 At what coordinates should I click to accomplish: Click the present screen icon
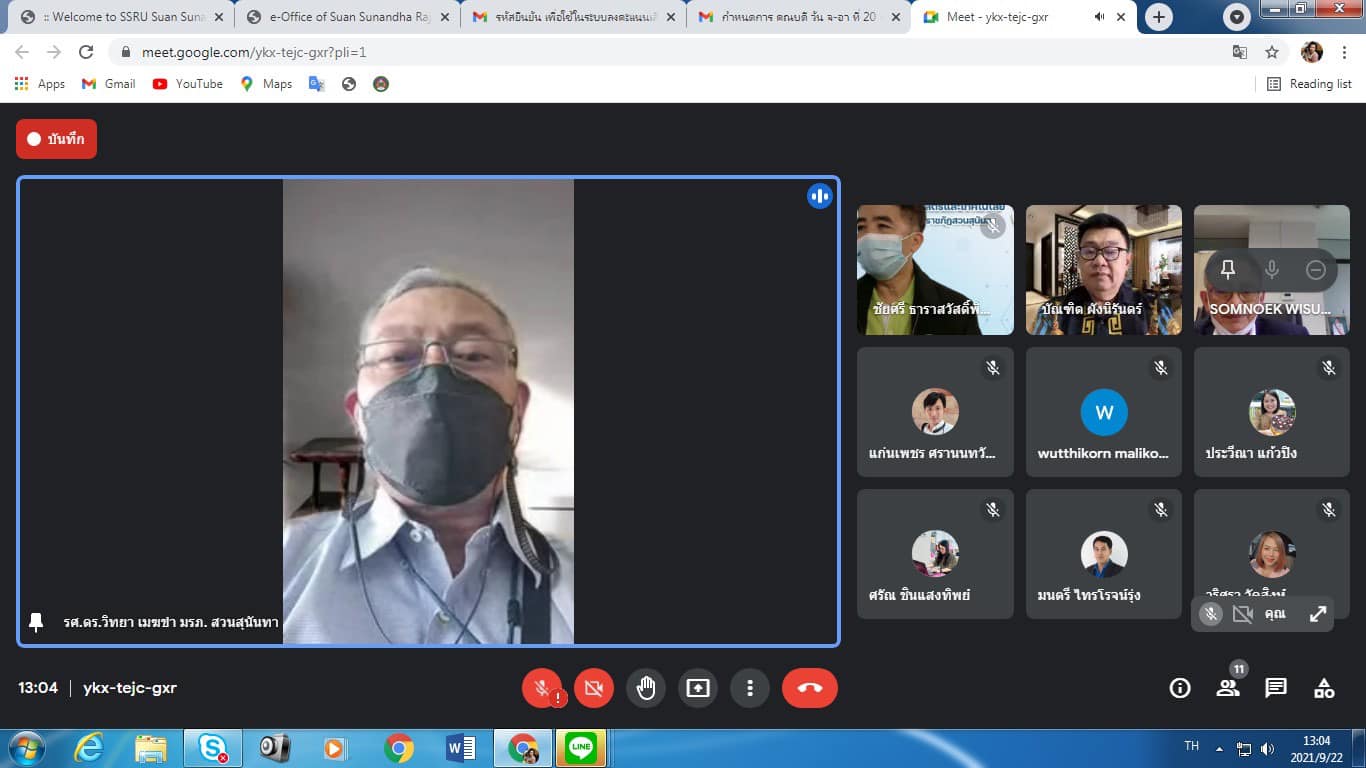tap(698, 688)
